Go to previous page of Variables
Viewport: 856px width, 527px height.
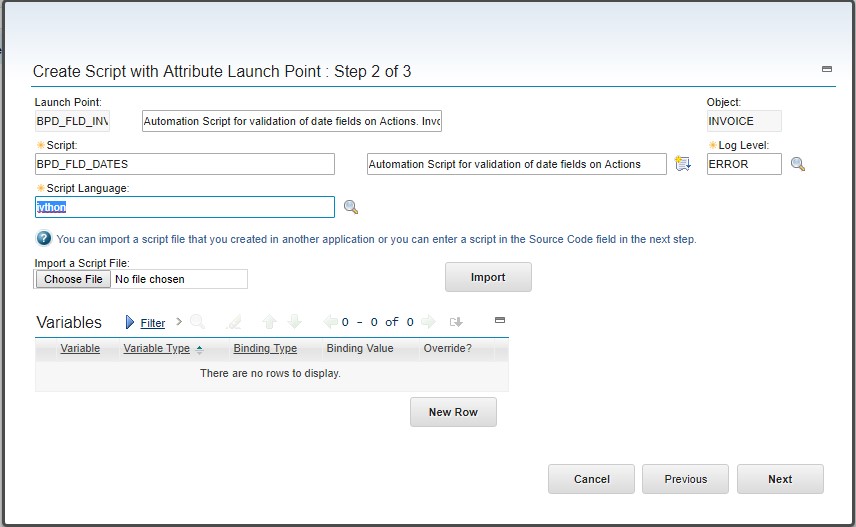coord(331,322)
